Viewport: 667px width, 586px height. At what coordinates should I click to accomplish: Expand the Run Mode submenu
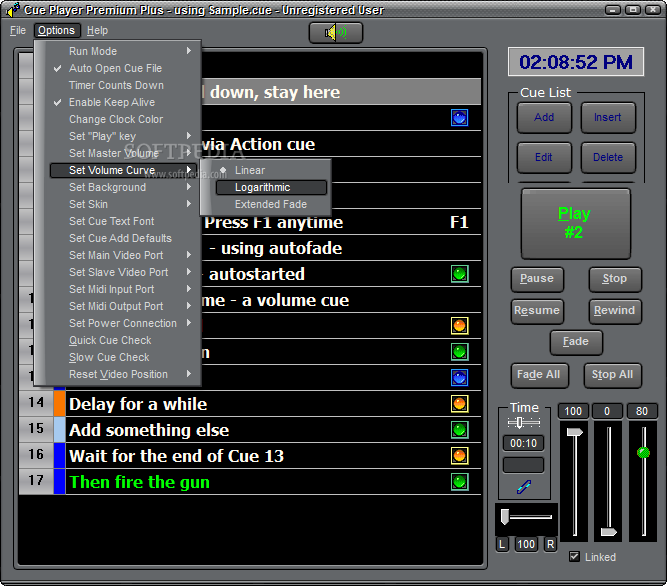tap(123, 51)
